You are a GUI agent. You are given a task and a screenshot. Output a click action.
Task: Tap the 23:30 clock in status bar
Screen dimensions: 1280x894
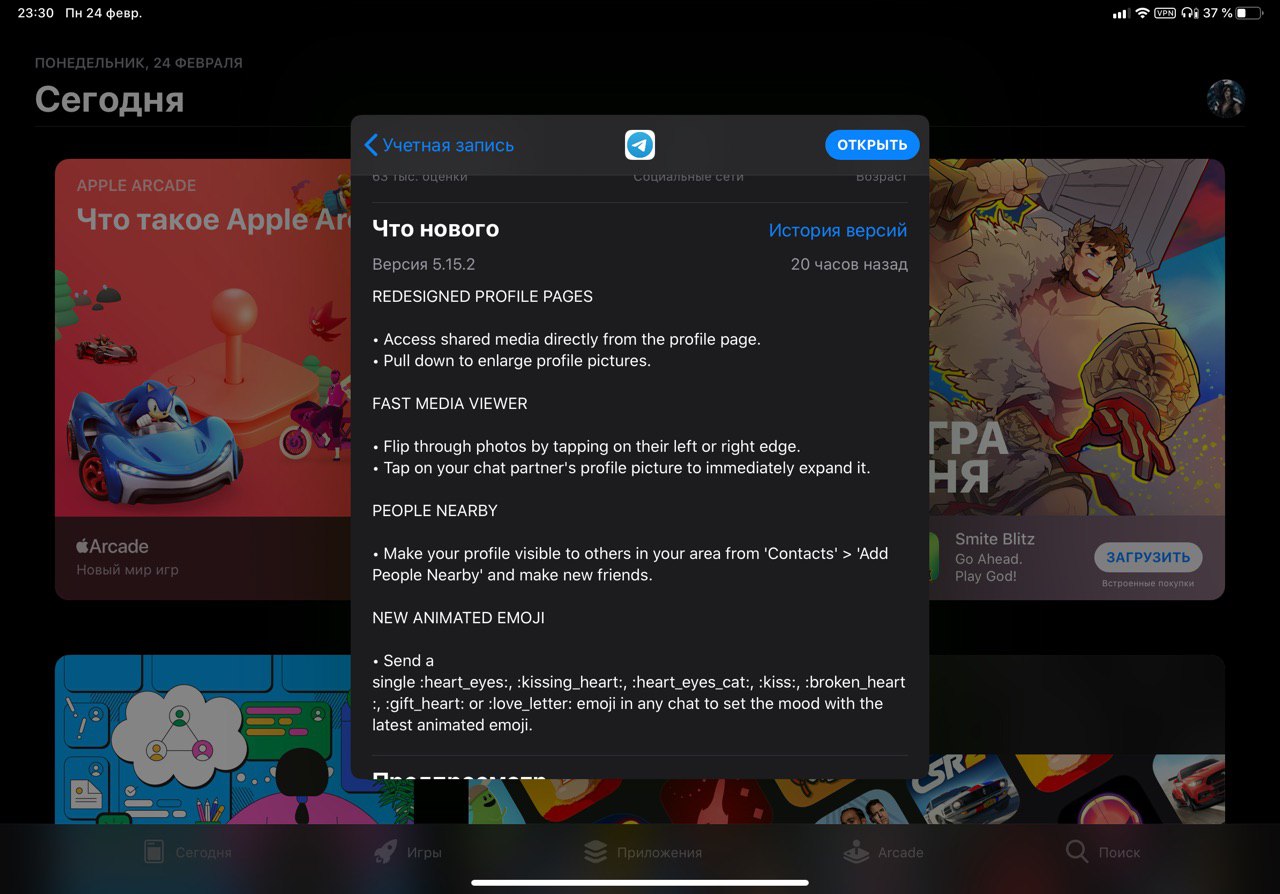(35, 14)
